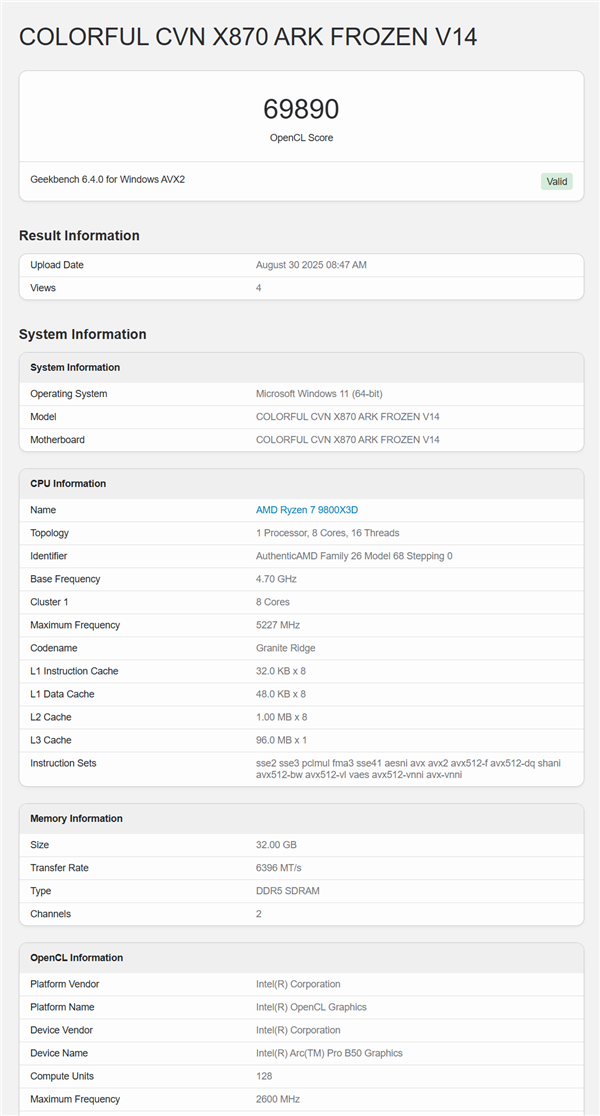The image size is (600, 1116).
Task: Click the System Information section heading
Action: coord(82,334)
